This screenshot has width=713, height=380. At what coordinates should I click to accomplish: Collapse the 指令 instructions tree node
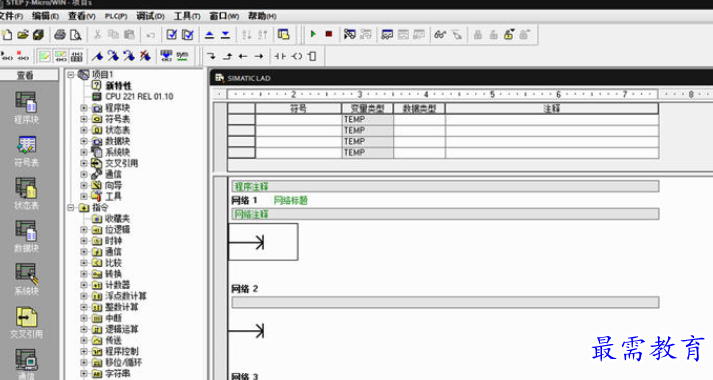71,208
